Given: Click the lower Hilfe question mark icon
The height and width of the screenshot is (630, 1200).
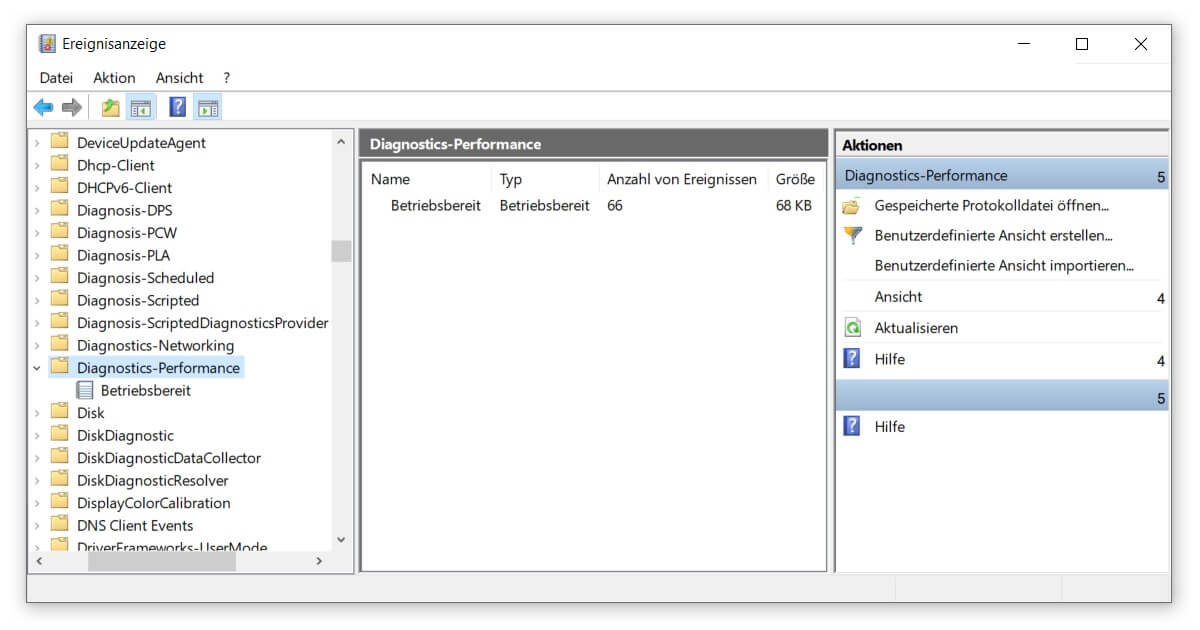Looking at the screenshot, I should point(852,427).
